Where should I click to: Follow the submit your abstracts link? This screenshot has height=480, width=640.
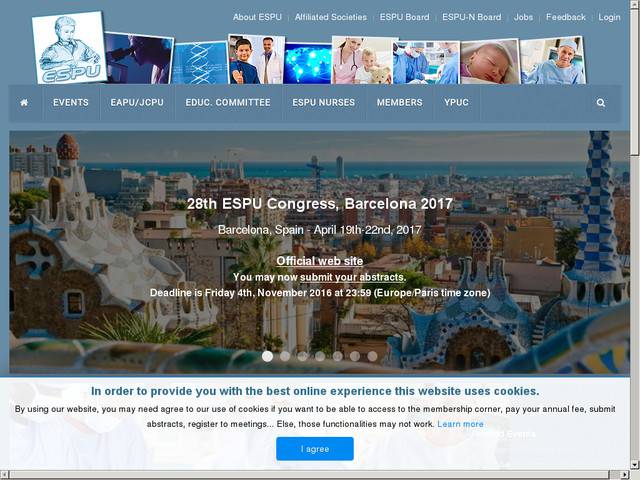click(352, 277)
